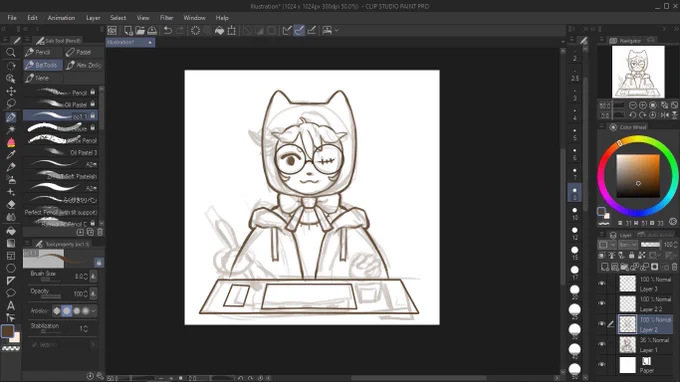Select the Figure ellipse tool
This screenshot has width=680, height=382.
click(x=11, y=268)
